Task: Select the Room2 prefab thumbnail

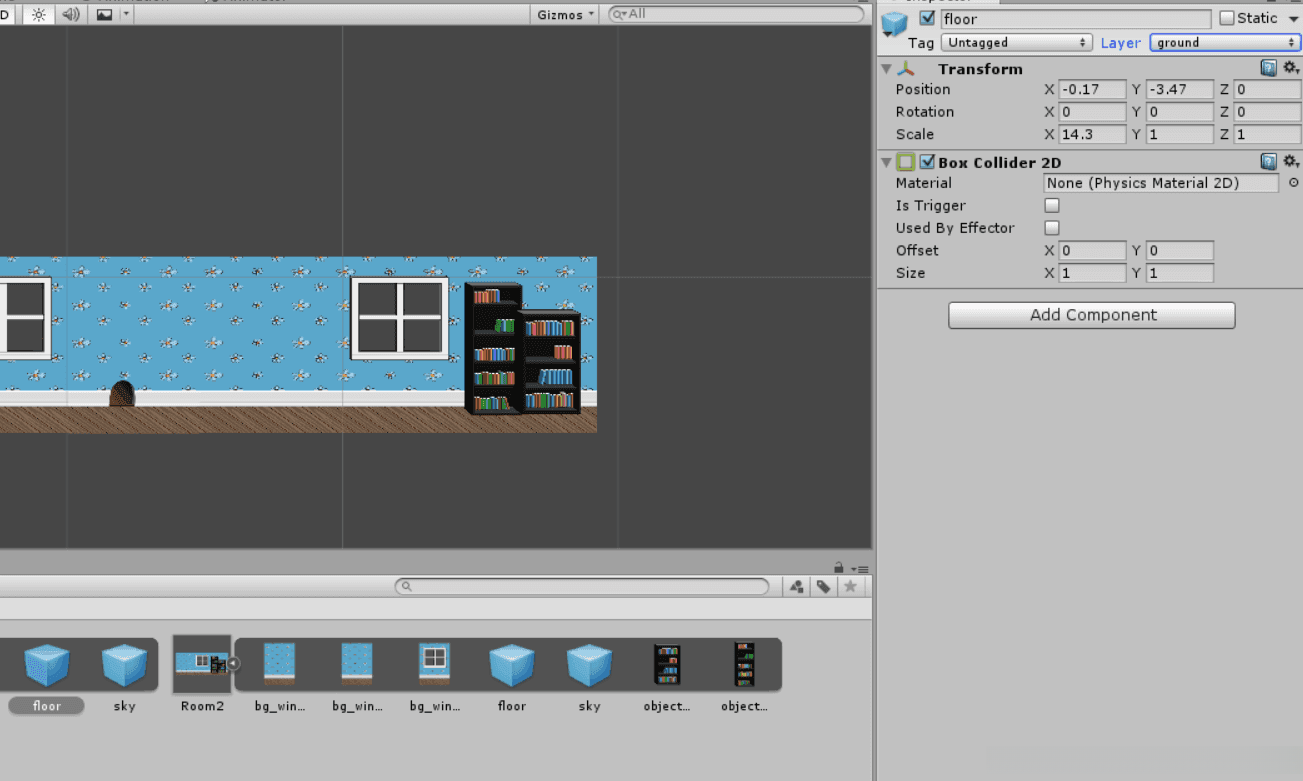Action: (201, 663)
